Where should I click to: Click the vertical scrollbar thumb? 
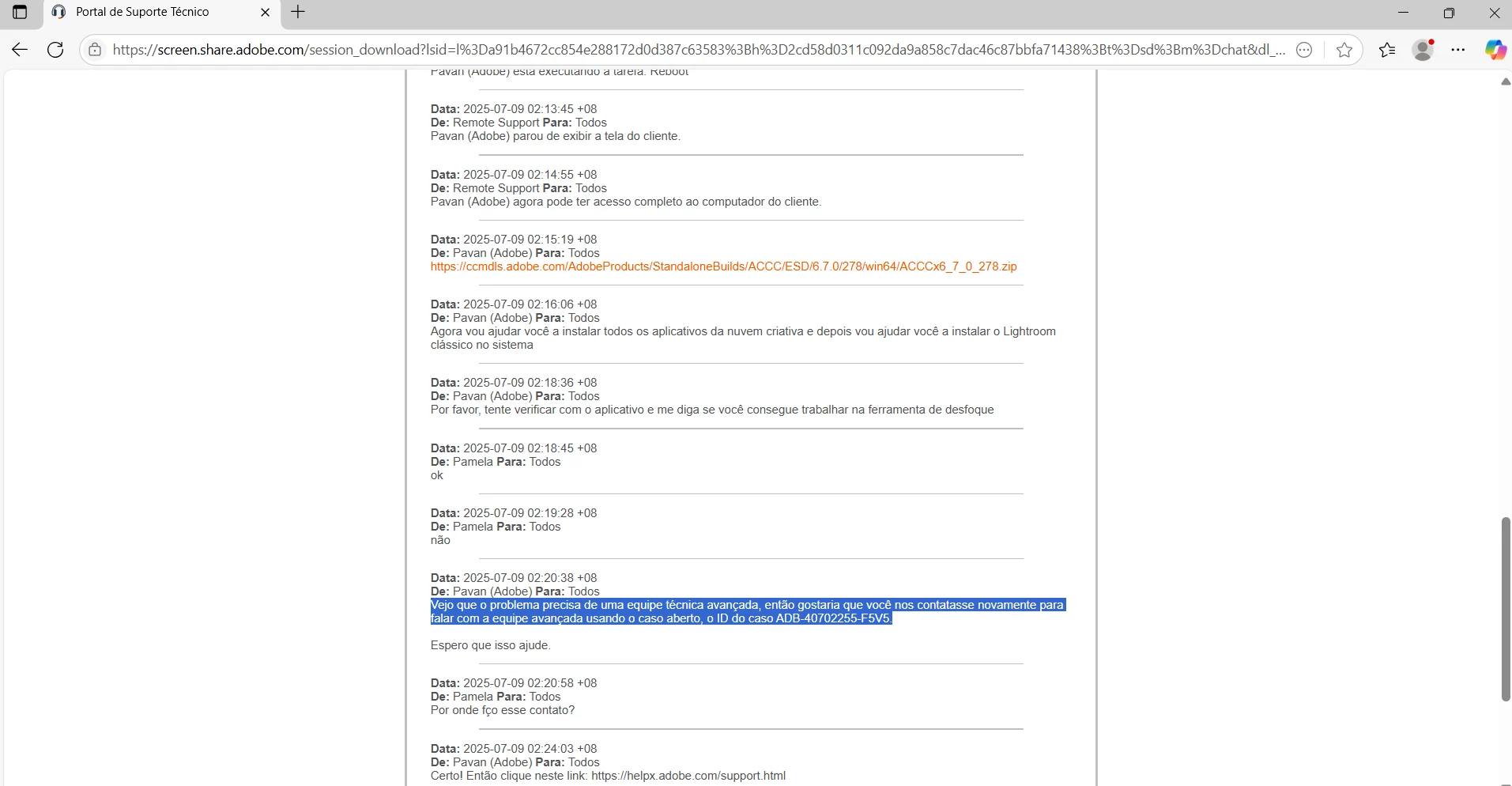pyautogui.click(x=1506, y=609)
